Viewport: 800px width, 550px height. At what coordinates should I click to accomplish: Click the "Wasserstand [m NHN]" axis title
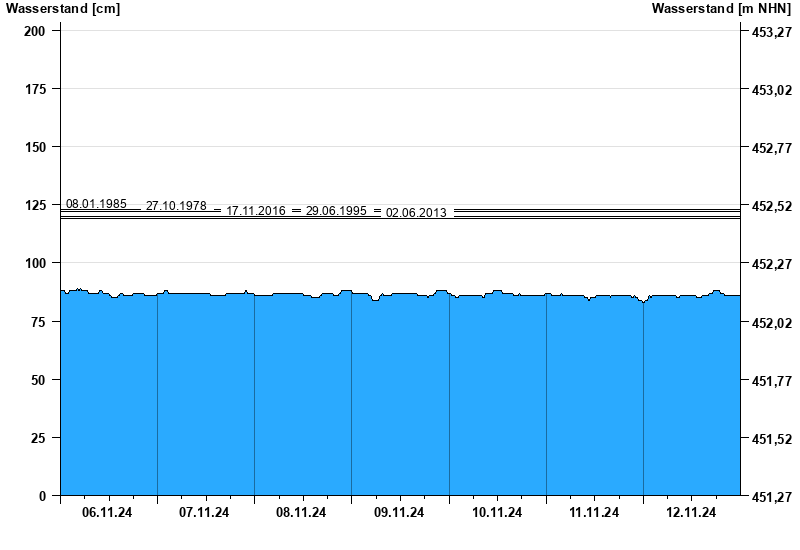pos(722,9)
